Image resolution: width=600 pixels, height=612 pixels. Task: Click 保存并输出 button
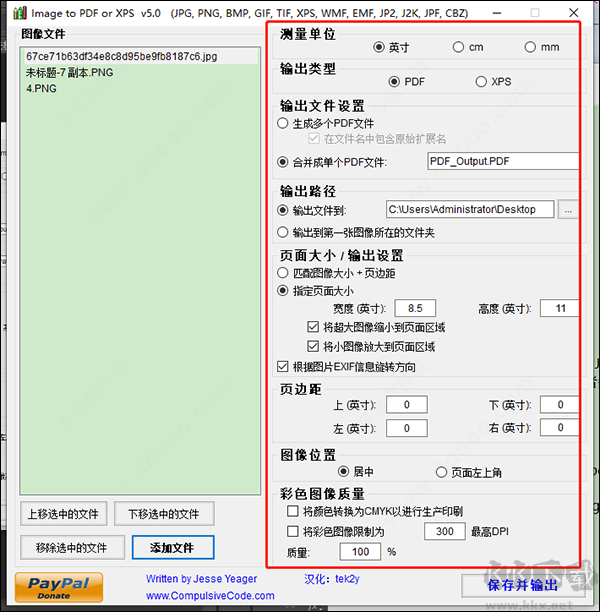[522, 585]
